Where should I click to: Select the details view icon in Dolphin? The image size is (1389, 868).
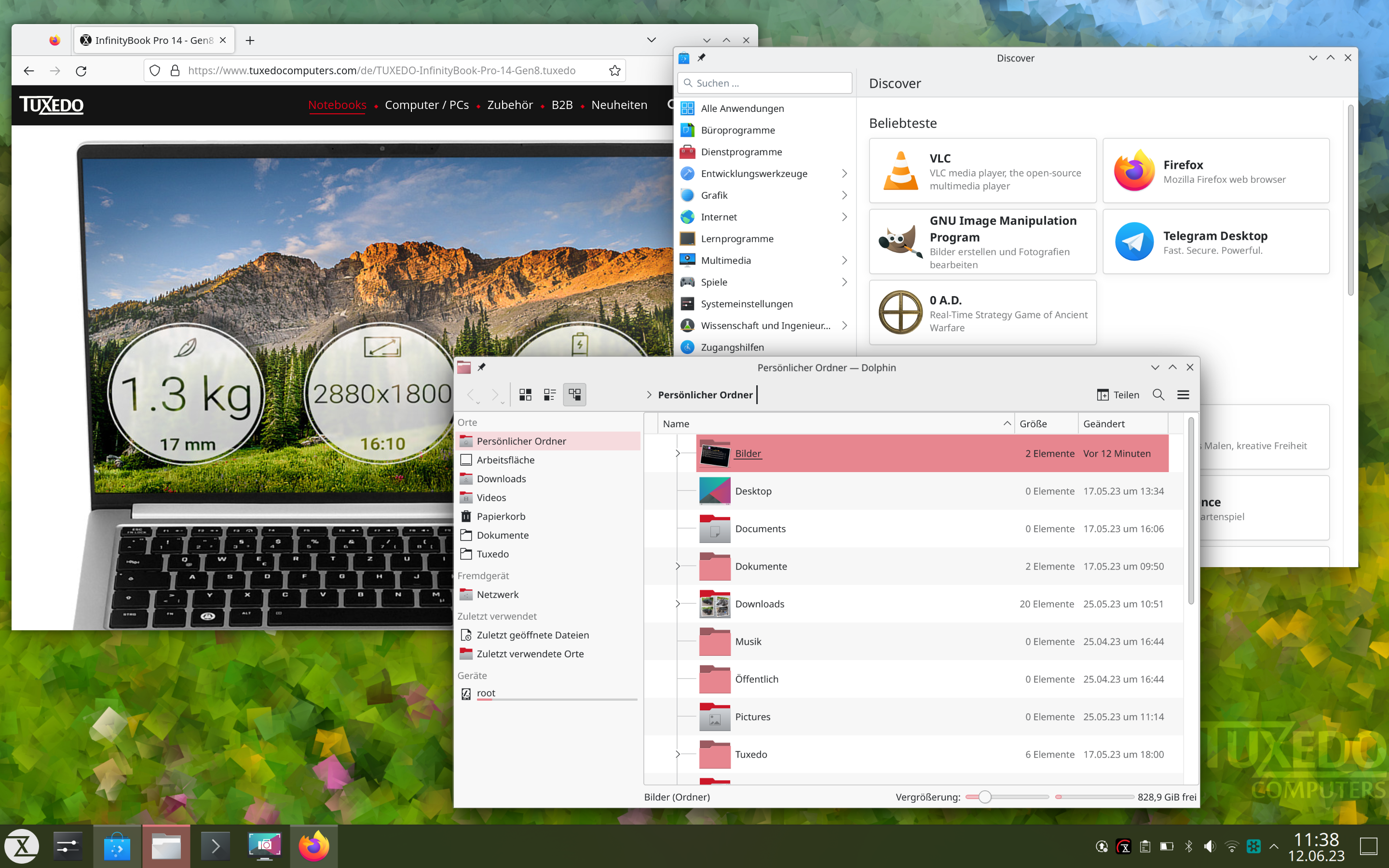pyautogui.click(x=550, y=394)
